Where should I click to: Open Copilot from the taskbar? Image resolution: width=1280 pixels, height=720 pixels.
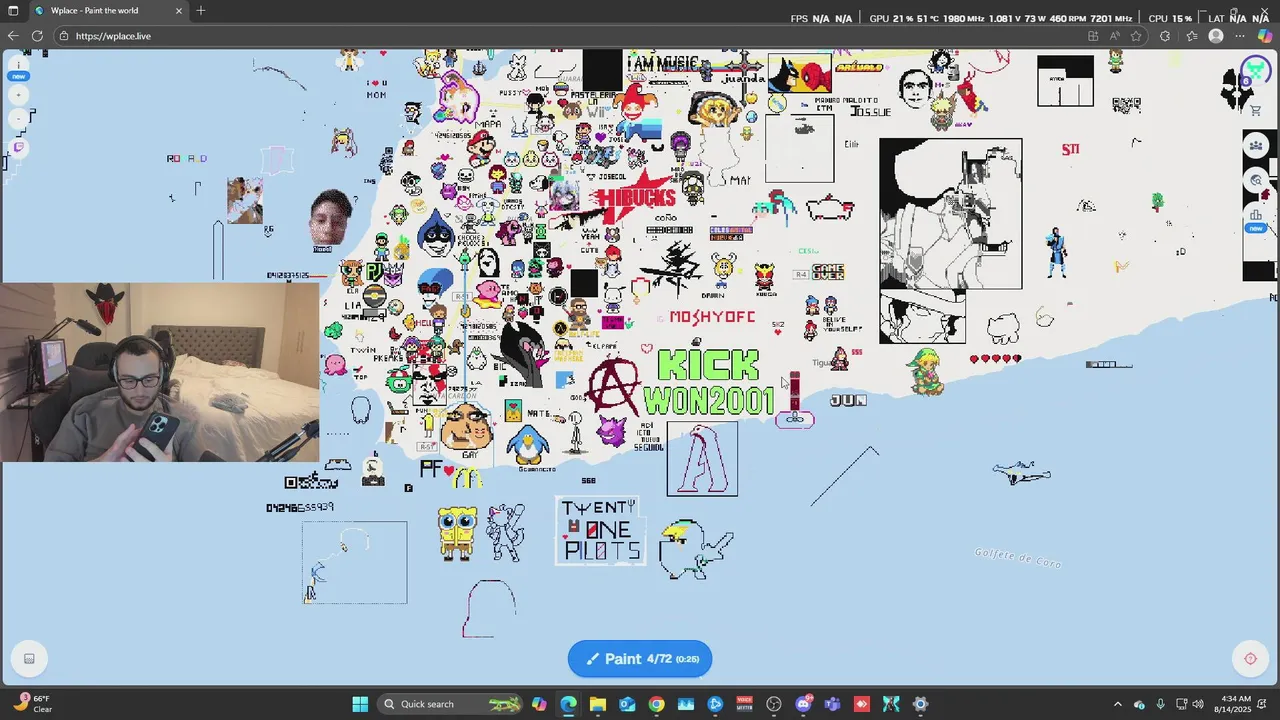pos(540,704)
